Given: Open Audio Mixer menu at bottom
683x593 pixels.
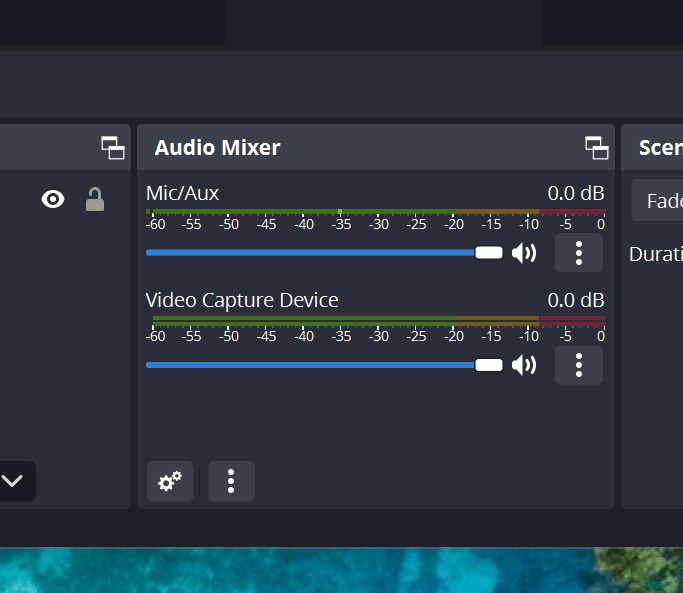Looking at the screenshot, I should [x=231, y=481].
